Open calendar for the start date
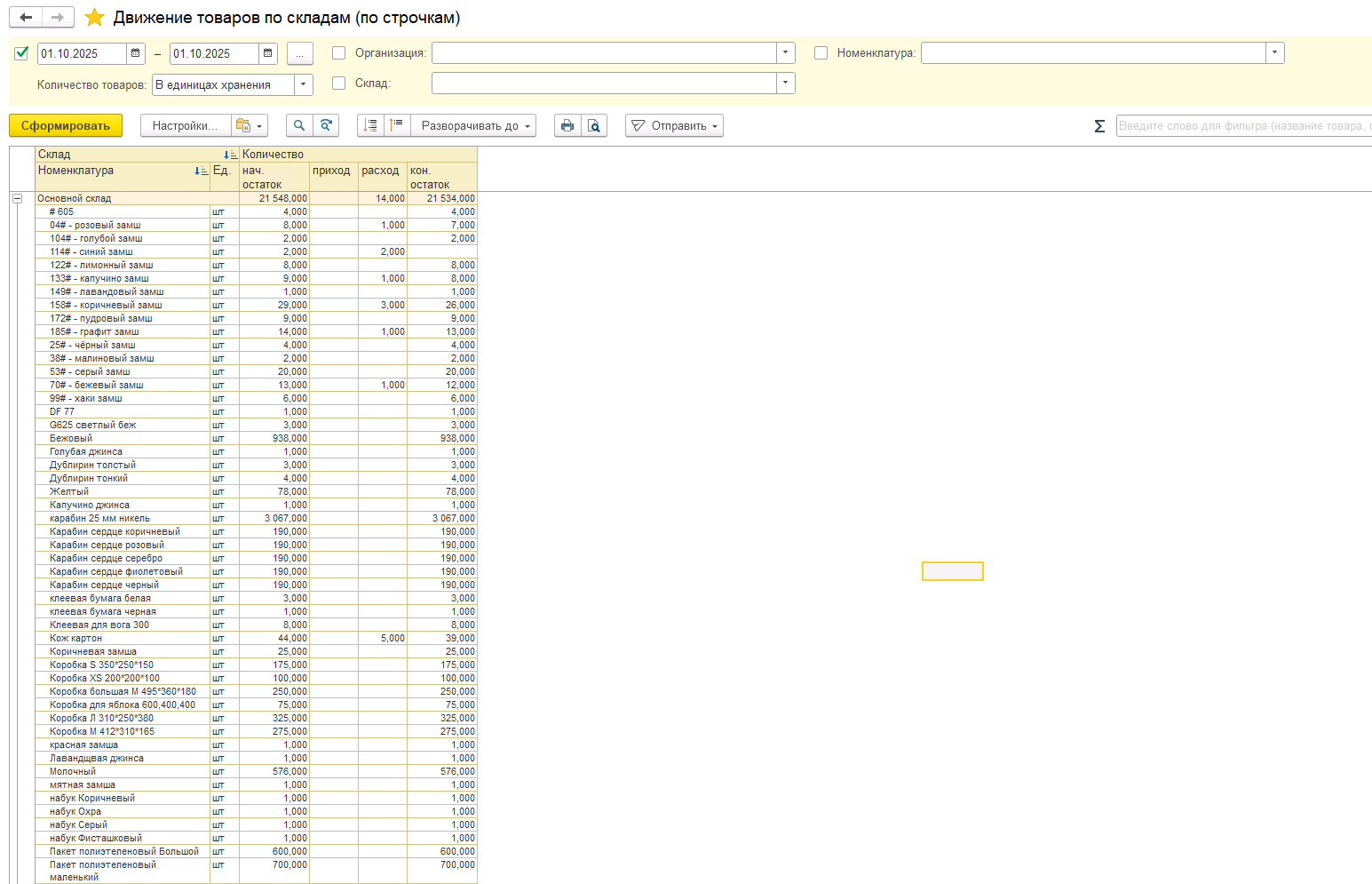Screen dimensions: 1372x884 136,53
